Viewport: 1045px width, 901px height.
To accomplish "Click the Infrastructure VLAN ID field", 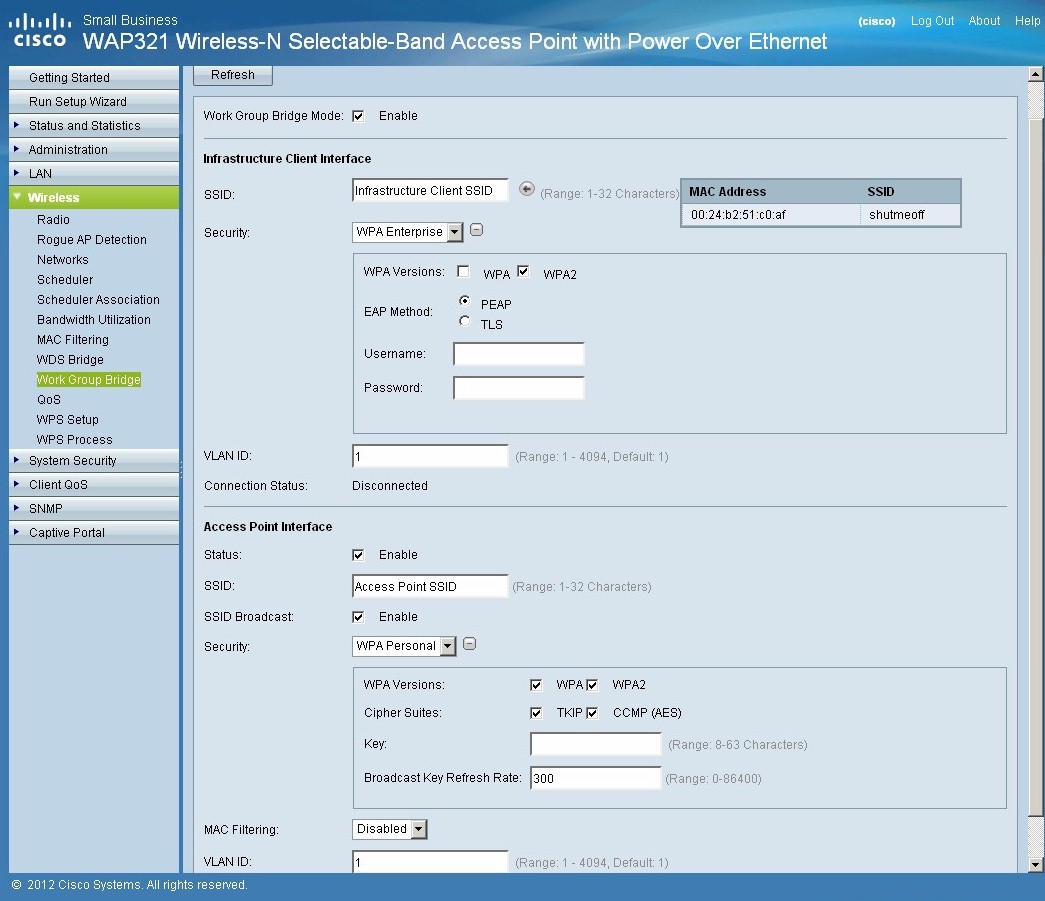I will pos(430,456).
